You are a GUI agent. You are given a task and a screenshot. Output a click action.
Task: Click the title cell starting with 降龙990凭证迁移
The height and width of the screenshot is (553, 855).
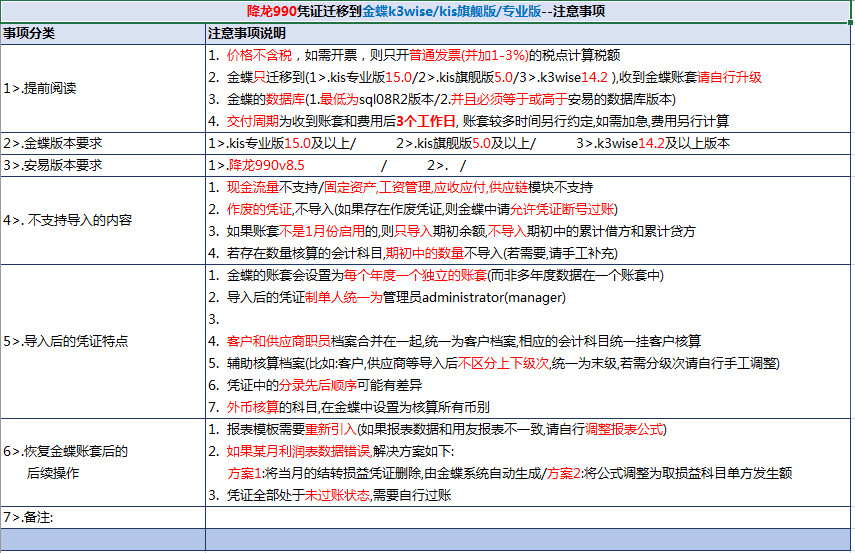click(427, 12)
